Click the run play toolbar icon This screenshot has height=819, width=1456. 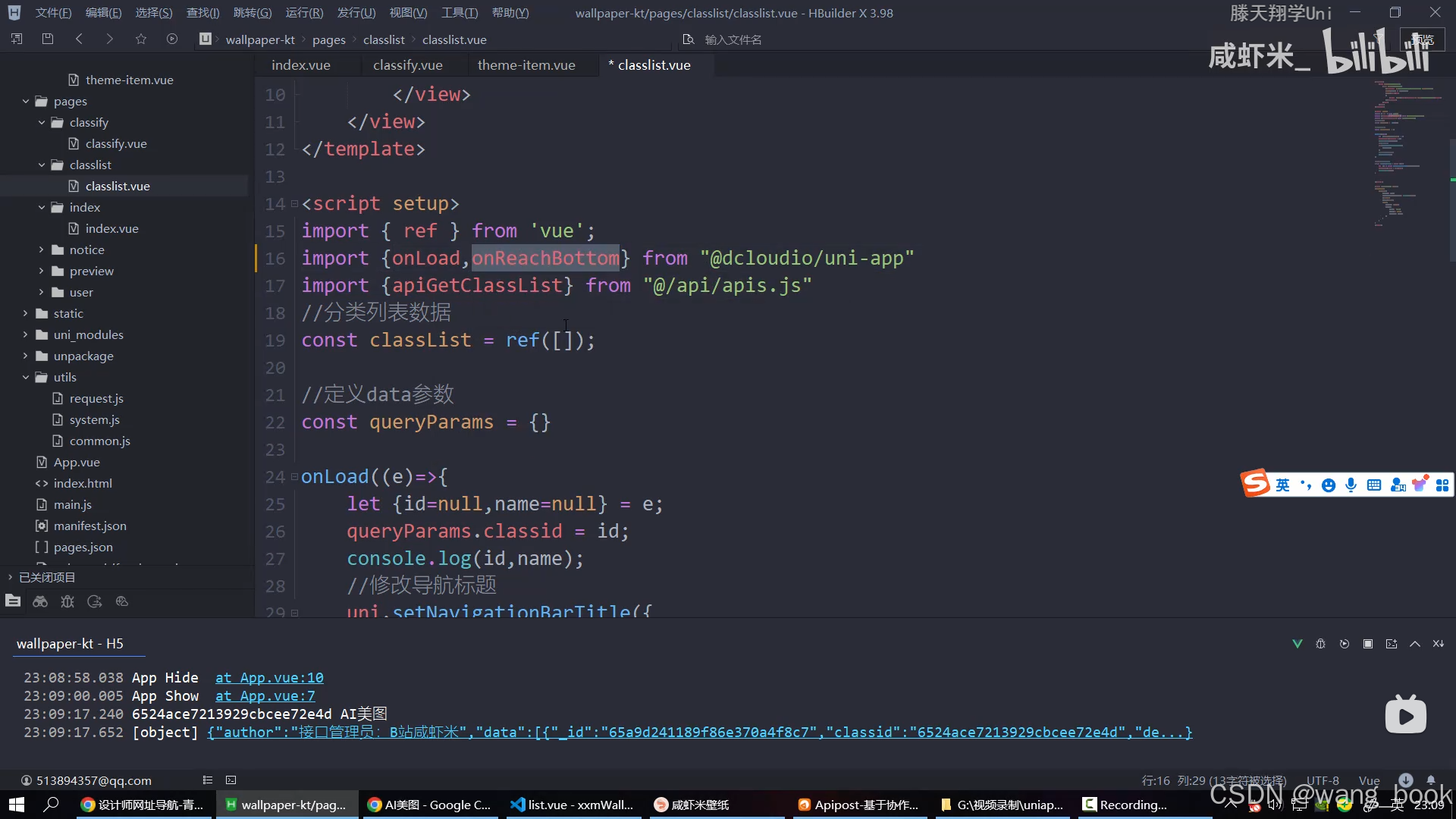(172, 39)
